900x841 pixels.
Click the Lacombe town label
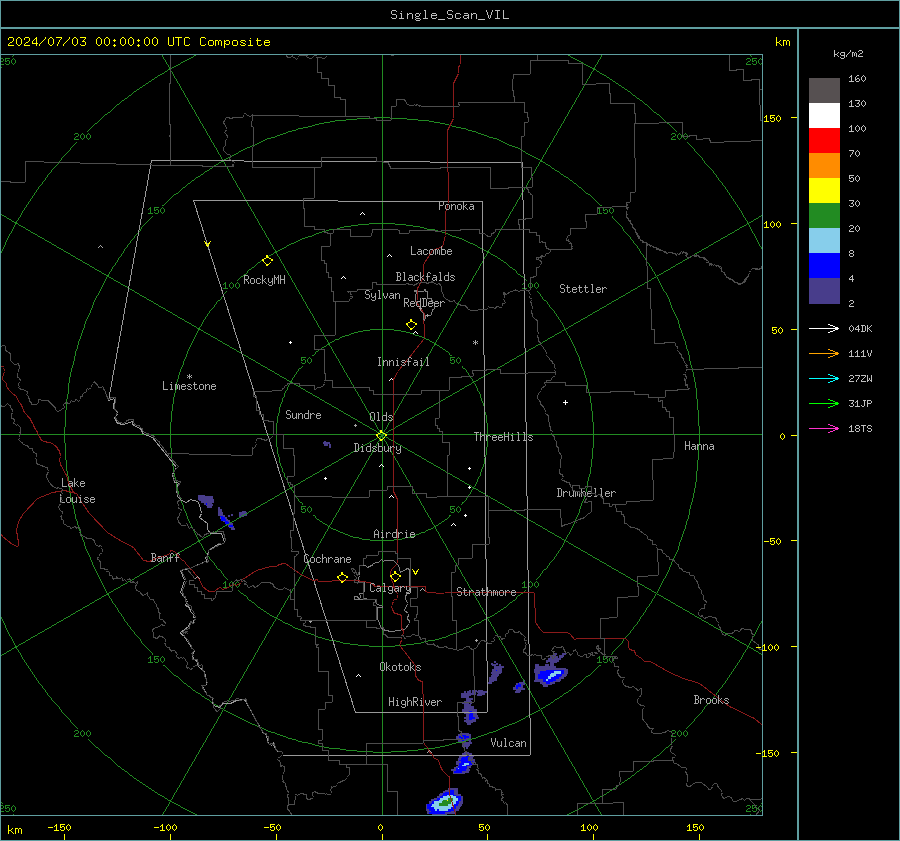[431, 251]
